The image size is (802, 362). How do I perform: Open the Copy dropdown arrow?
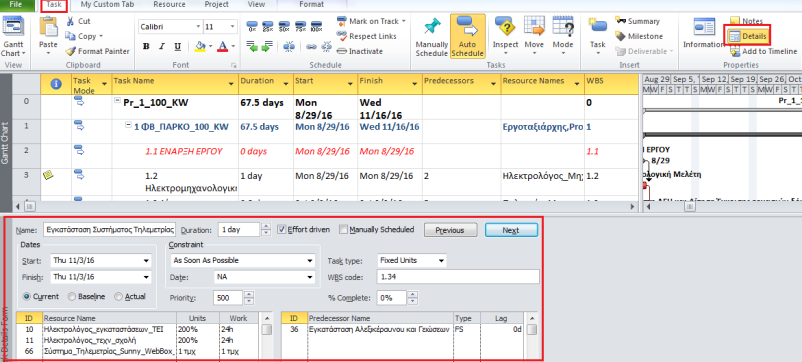pos(101,36)
